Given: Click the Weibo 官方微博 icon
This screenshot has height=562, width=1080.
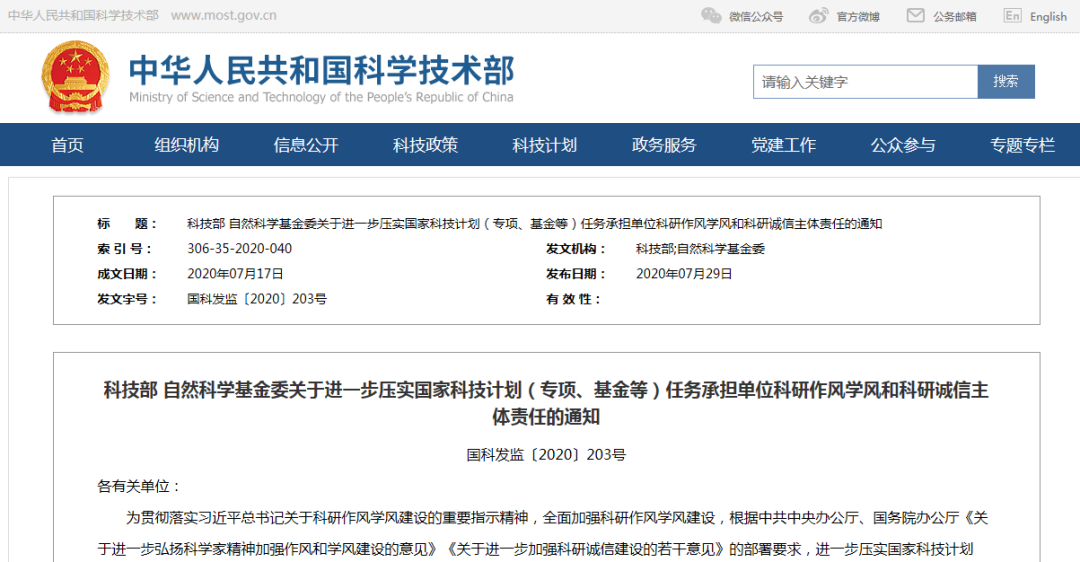Looking at the screenshot, I should (x=818, y=16).
